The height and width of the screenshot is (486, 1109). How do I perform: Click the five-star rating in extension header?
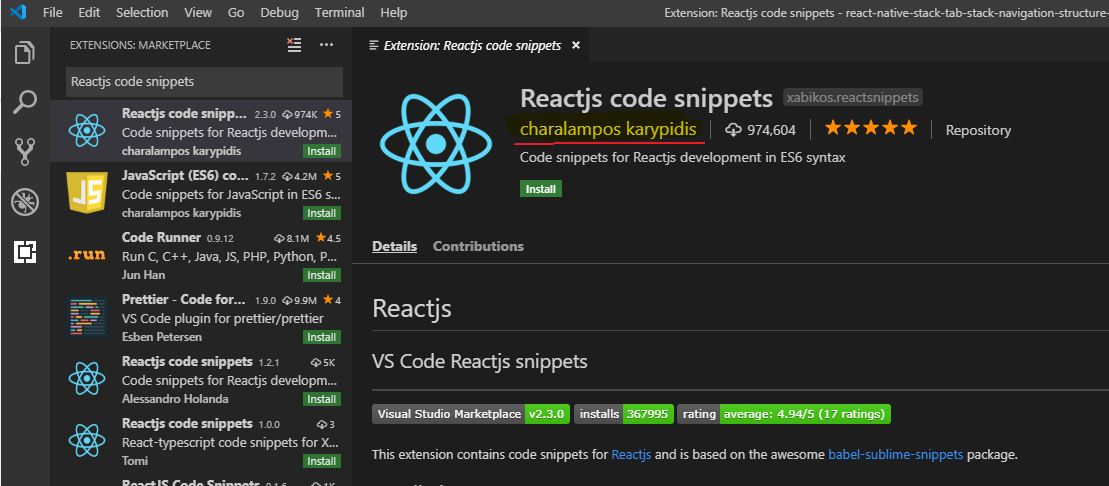pyautogui.click(x=871, y=129)
